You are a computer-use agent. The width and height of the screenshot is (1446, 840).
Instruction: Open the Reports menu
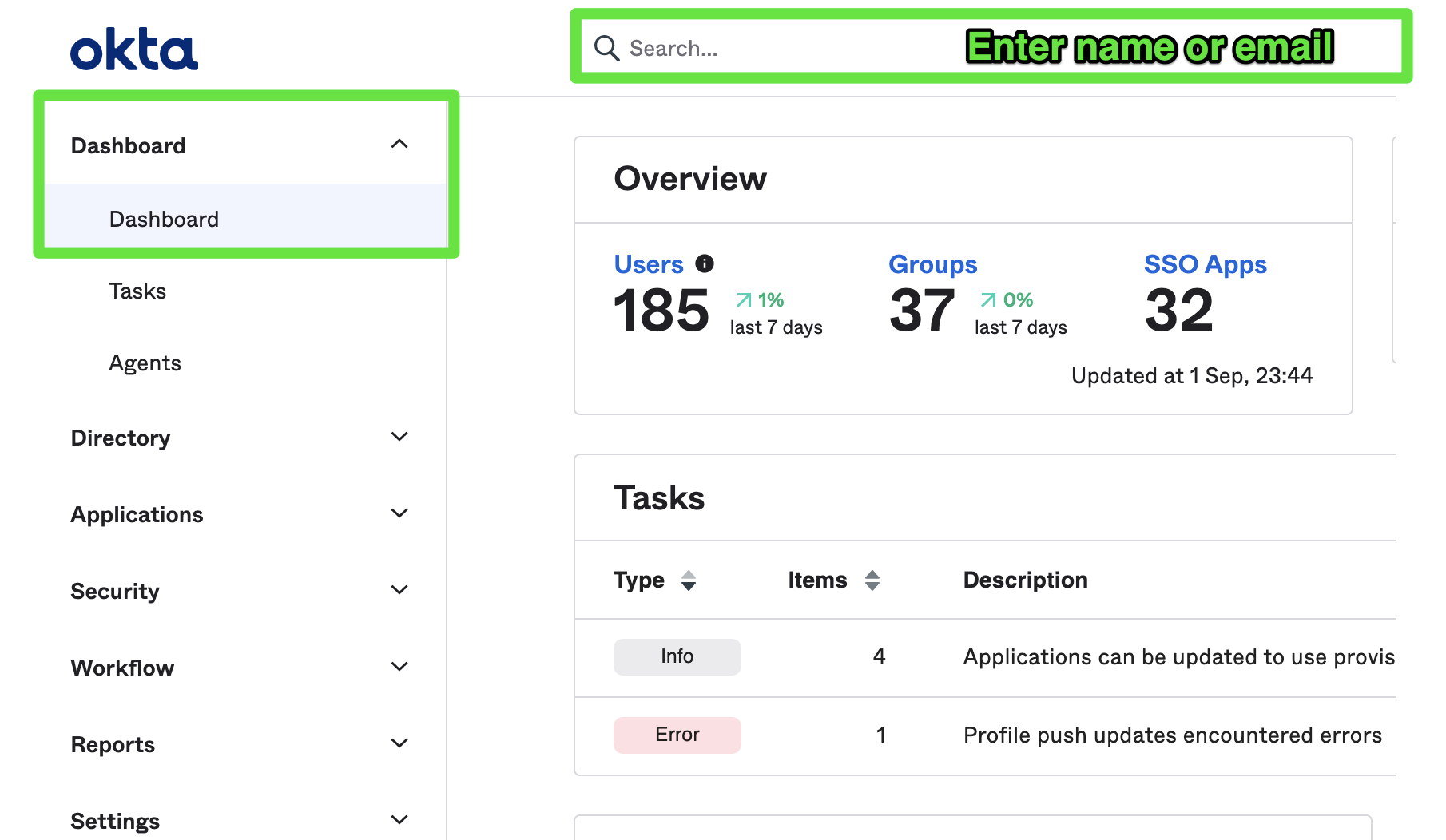pos(113,744)
